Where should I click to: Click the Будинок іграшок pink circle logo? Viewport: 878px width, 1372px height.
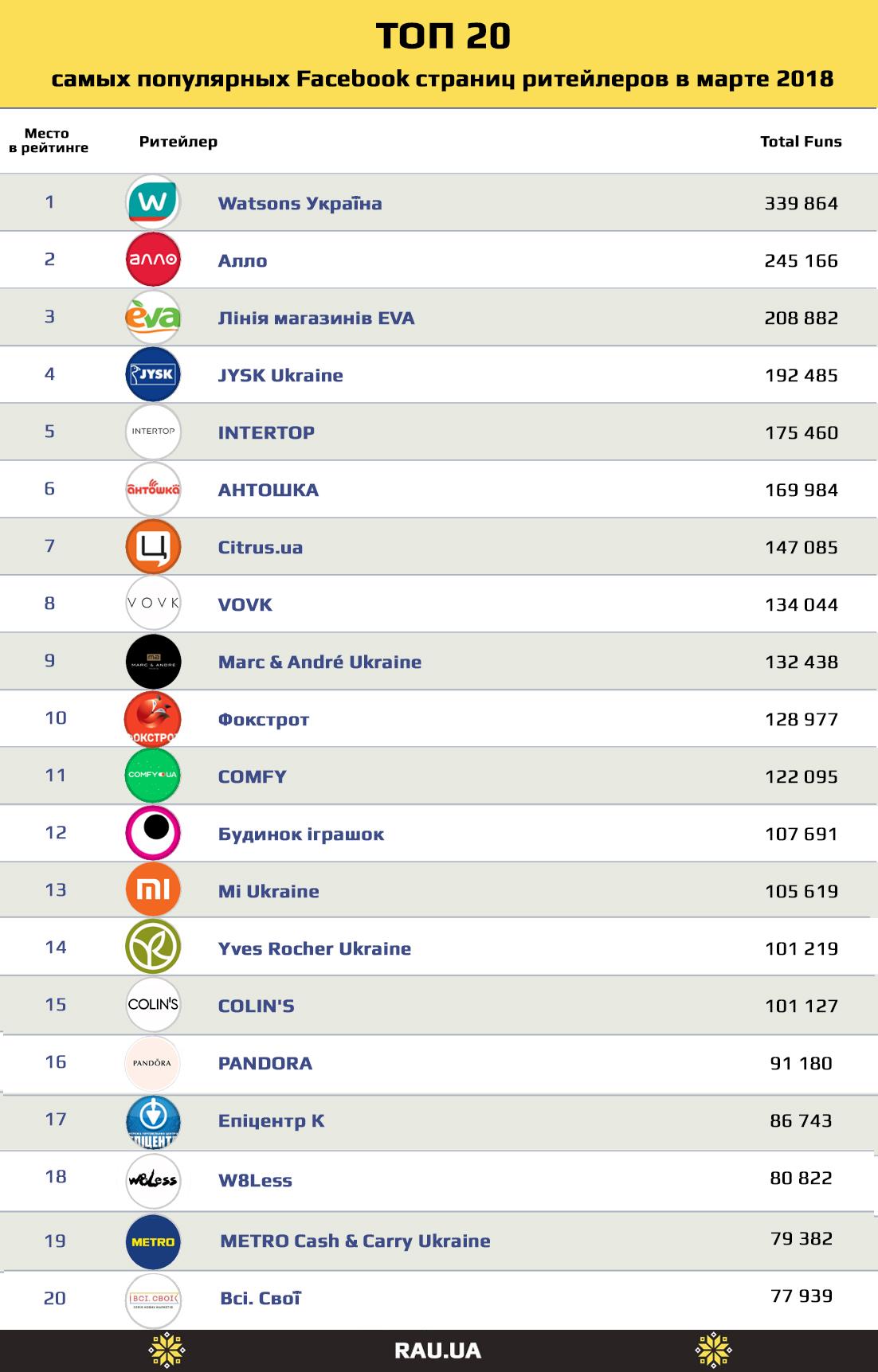tap(153, 832)
